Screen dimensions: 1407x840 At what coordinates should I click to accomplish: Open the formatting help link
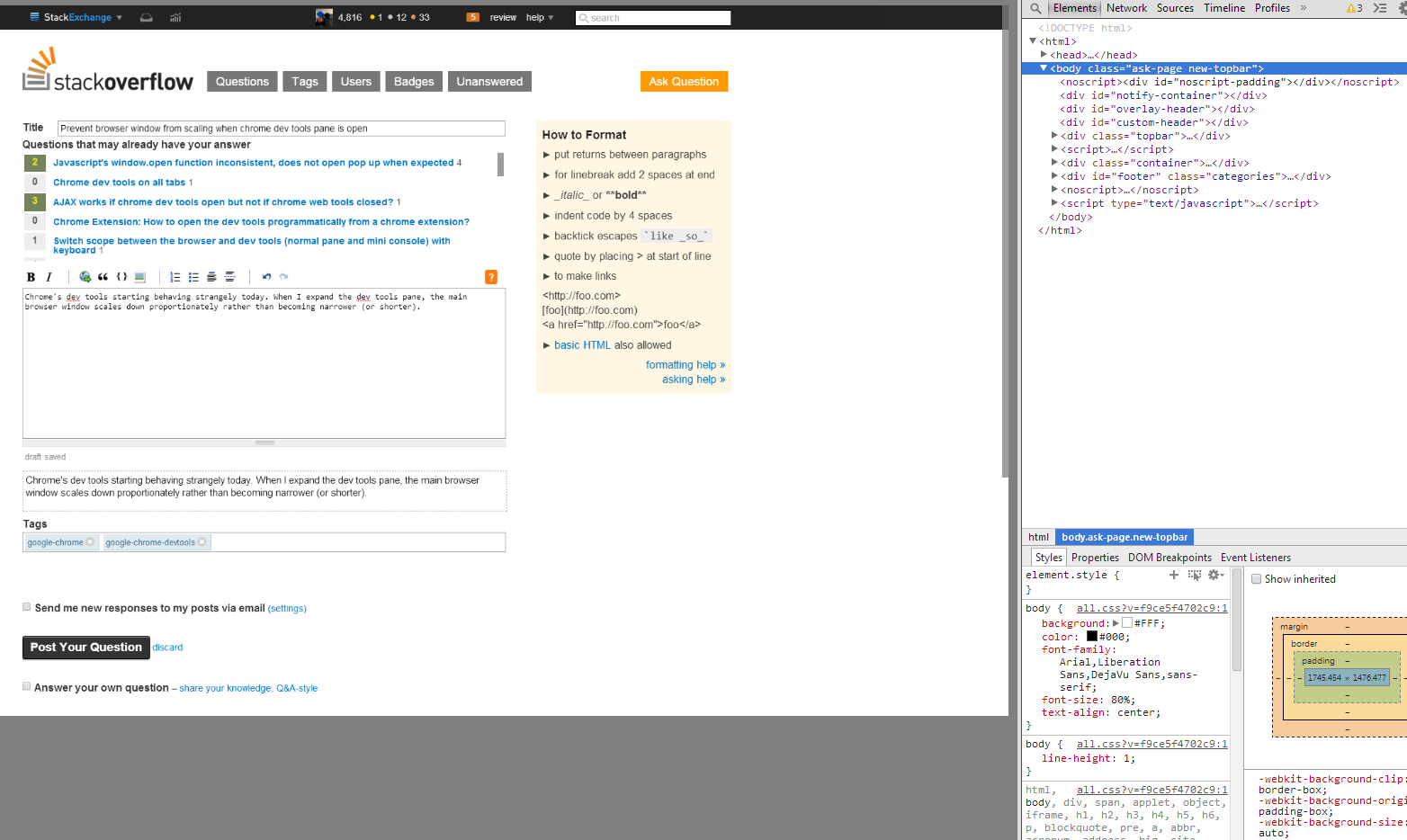click(686, 365)
